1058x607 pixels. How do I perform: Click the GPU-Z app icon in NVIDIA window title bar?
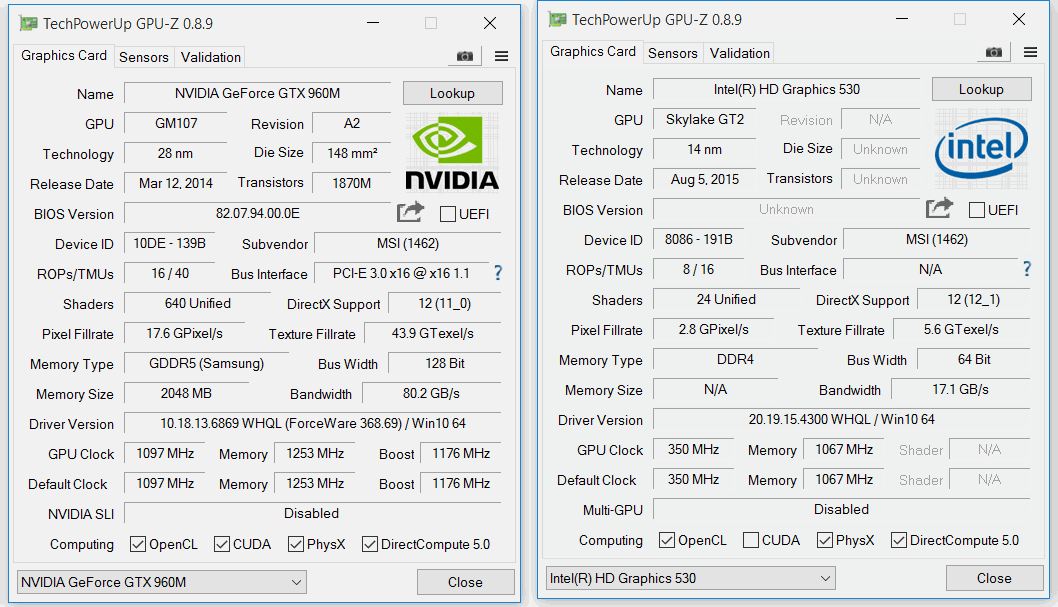(x=28, y=24)
